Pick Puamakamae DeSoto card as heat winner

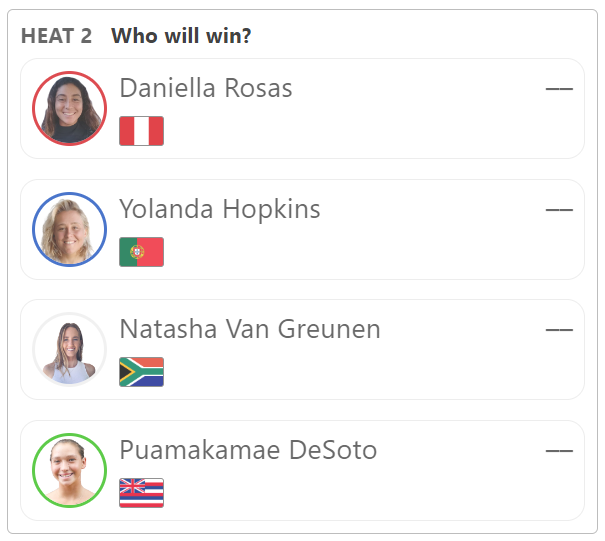pyautogui.click(x=302, y=470)
